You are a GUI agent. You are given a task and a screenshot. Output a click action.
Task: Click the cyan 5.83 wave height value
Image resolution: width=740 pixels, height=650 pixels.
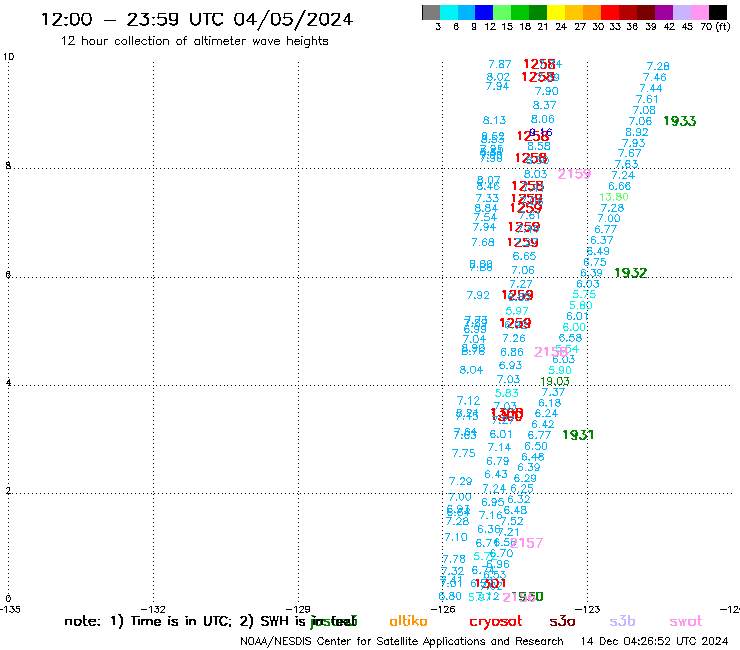506,393
